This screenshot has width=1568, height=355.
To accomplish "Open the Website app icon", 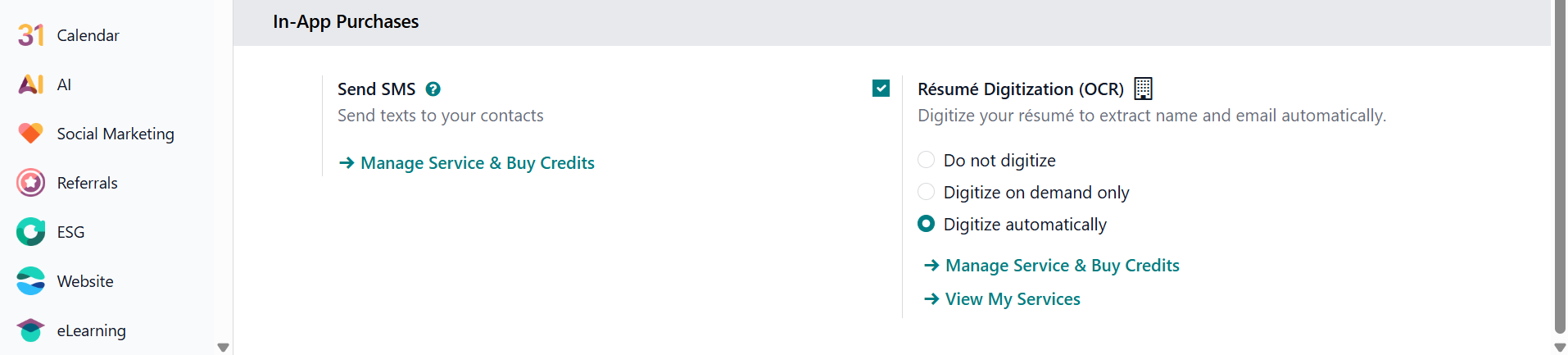I will pyautogui.click(x=30, y=281).
